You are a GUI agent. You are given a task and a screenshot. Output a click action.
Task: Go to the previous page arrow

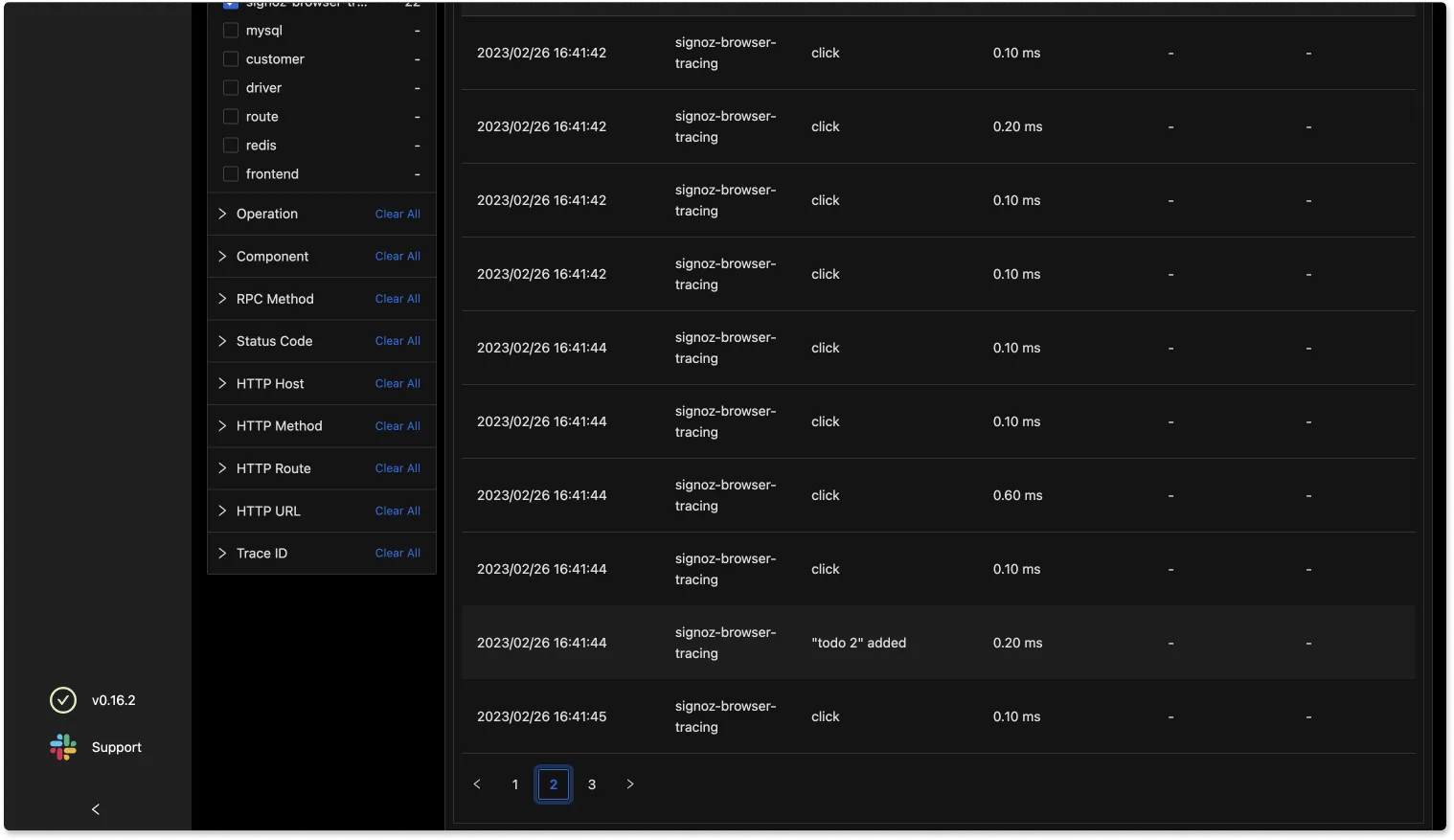[477, 784]
